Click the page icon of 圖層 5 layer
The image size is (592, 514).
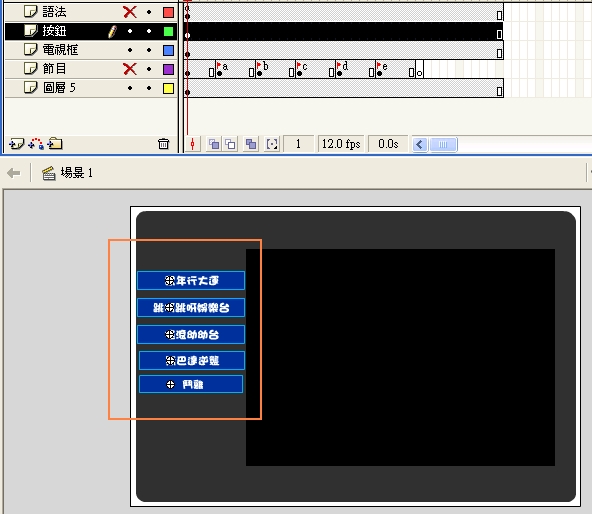31,88
